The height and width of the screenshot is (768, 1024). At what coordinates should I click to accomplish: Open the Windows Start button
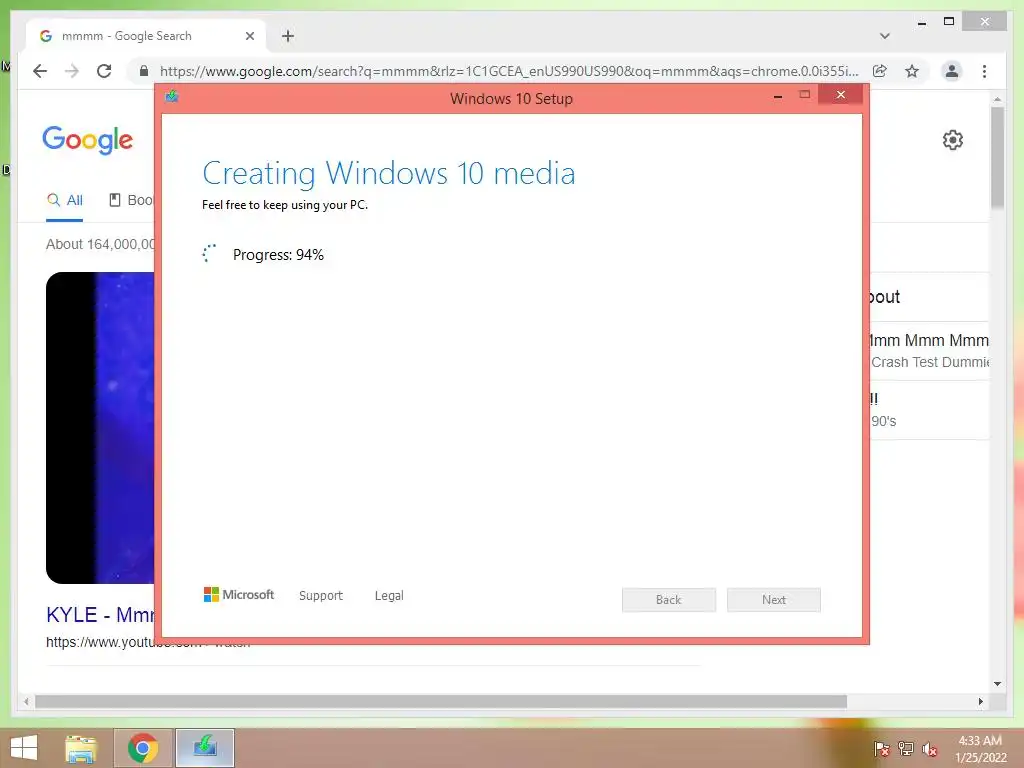(x=24, y=748)
